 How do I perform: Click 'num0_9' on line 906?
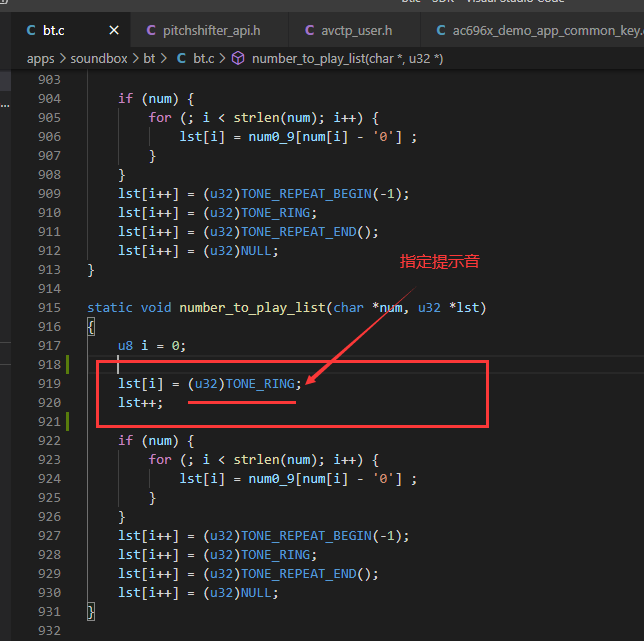(x=271, y=137)
